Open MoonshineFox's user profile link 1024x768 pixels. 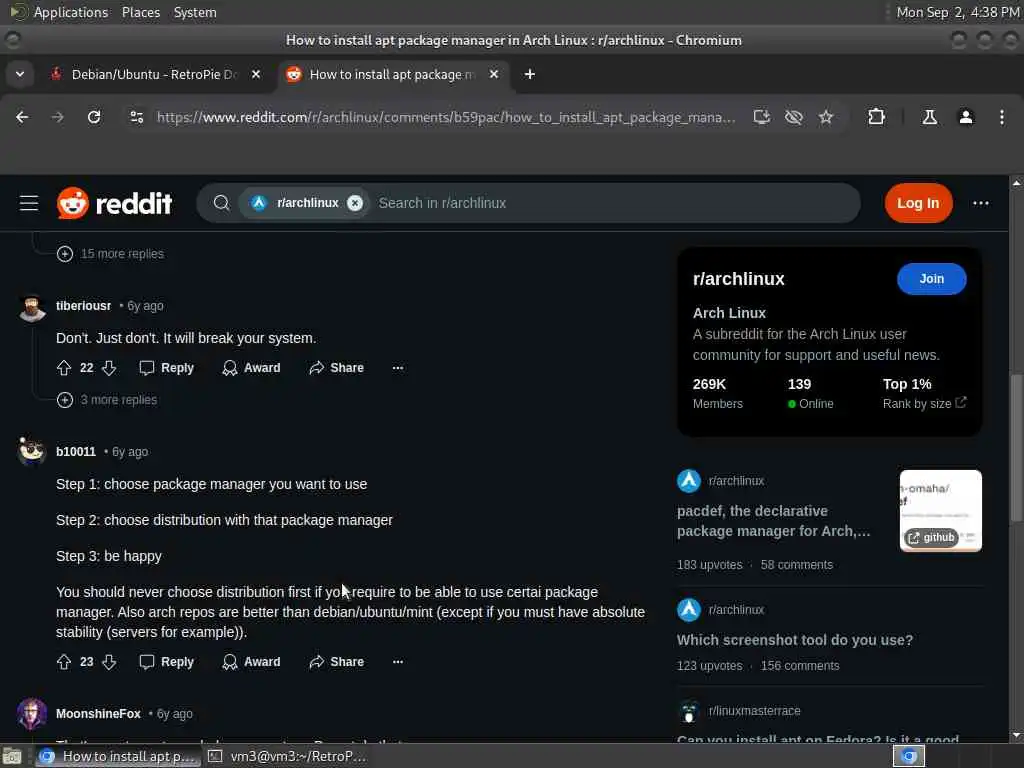click(99, 714)
